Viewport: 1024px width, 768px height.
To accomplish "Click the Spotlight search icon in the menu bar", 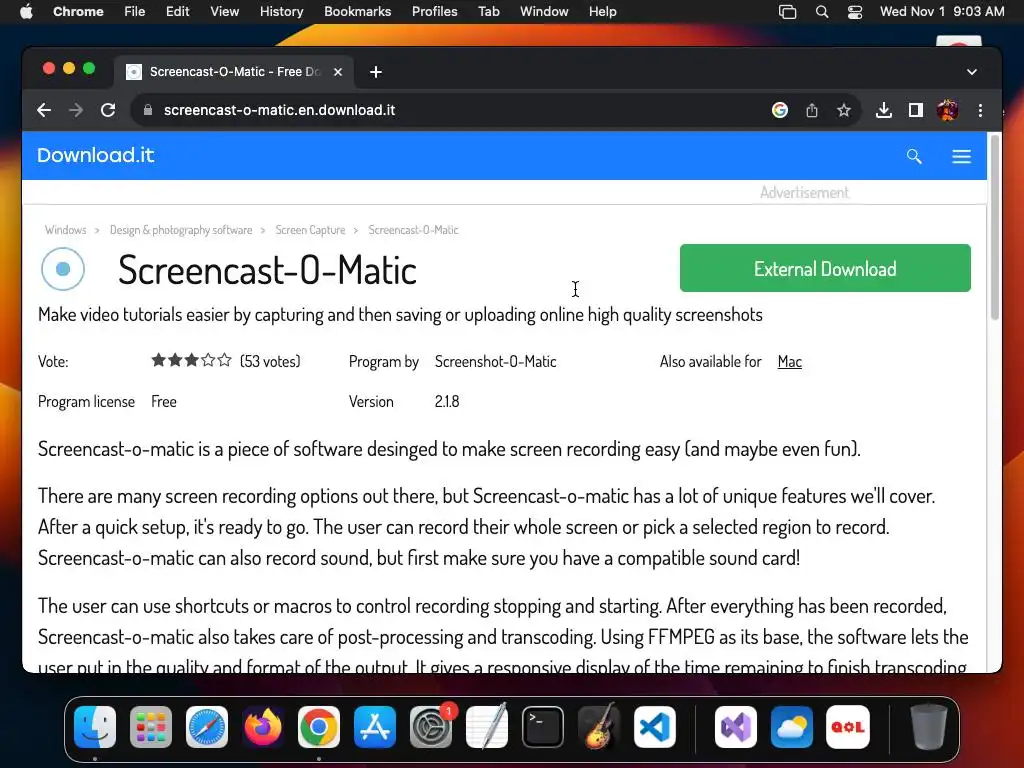I will click(822, 12).
